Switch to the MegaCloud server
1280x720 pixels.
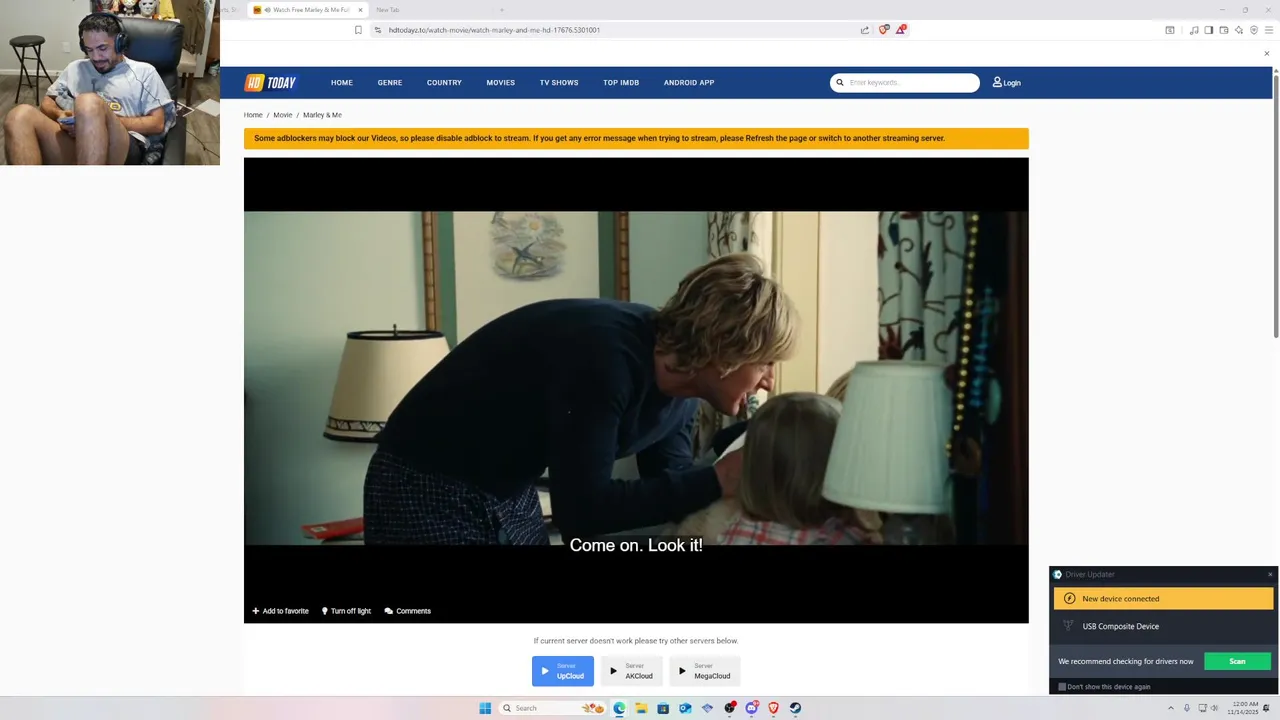[705, 671]
